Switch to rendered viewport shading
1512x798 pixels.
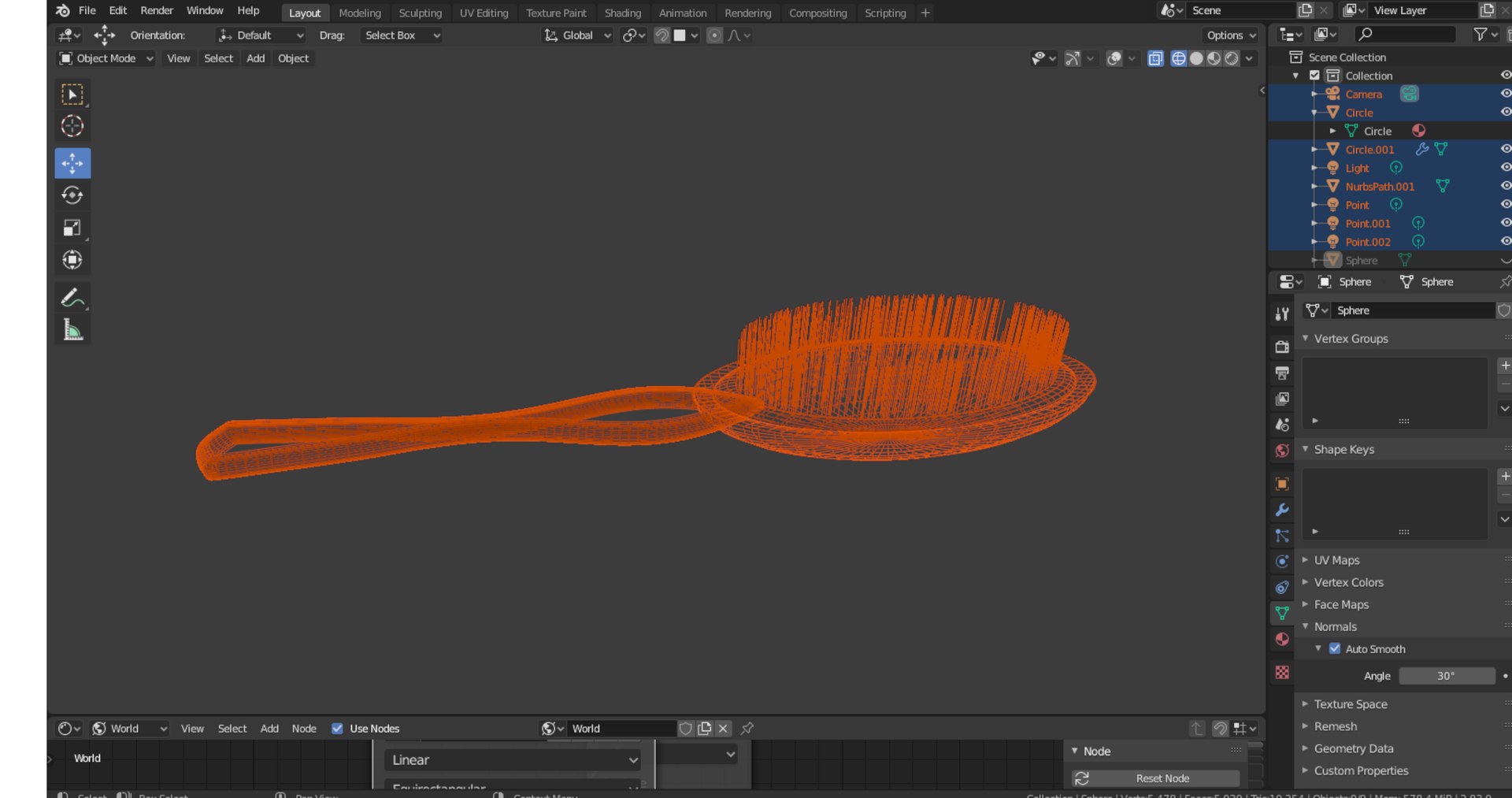(1232, 58)
